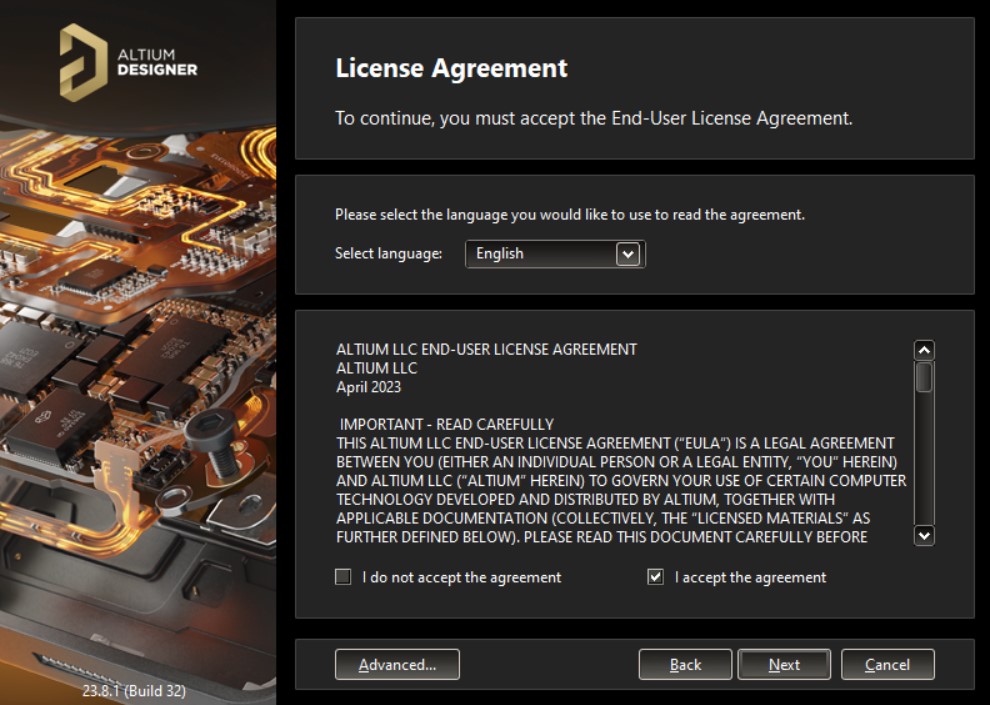The width and height of the screenshot is (990, 705).
Task: Click the 'I do not accept the agreement' label text
Action: click(461, 577)
